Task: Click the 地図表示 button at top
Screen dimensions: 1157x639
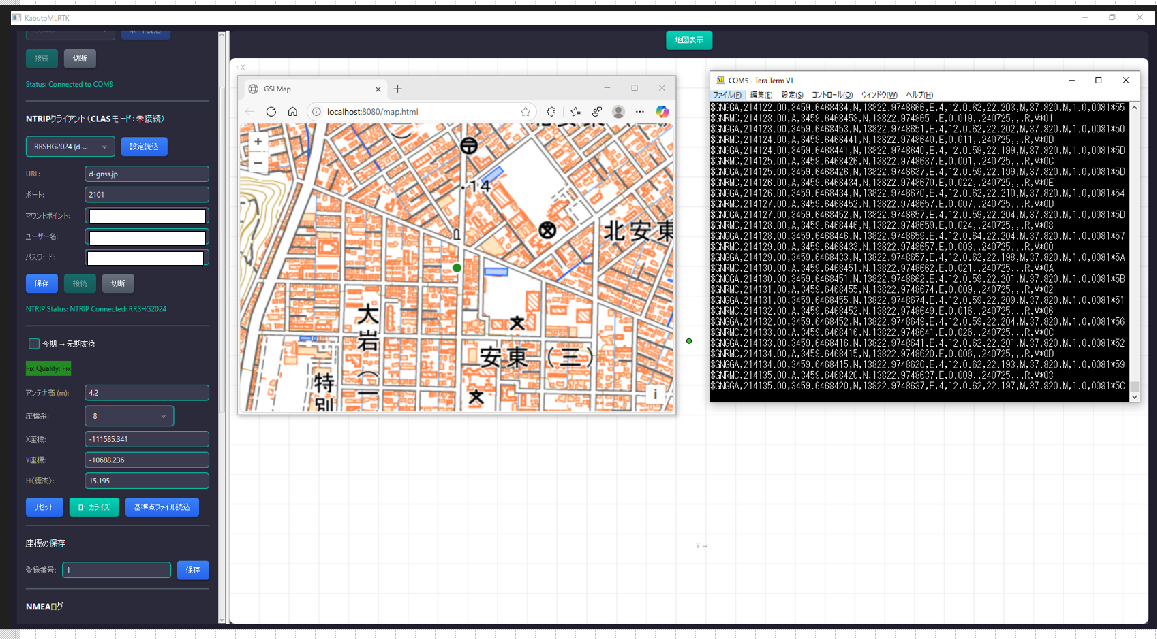Action: [x=689, y=40]
